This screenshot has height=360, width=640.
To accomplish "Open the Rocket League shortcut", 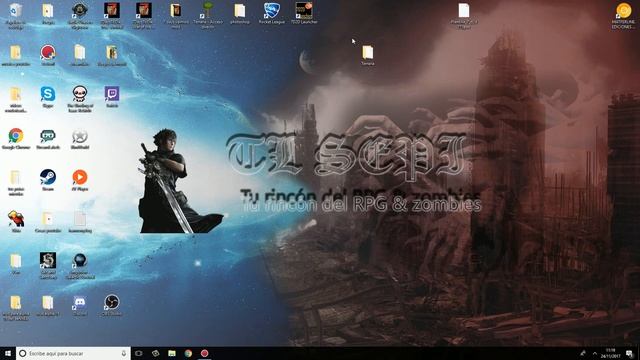I will point(271,11).
